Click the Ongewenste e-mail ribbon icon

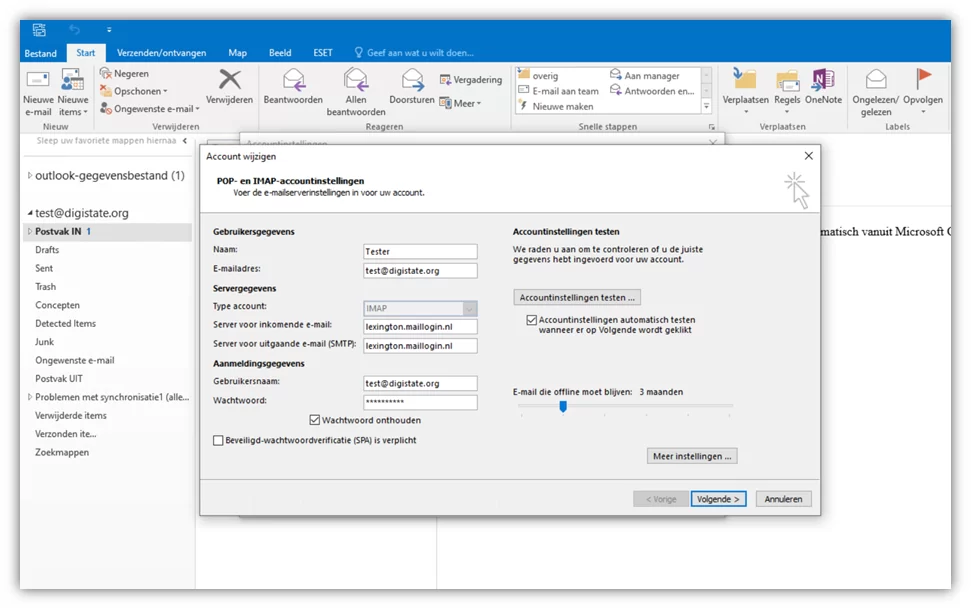point(106,108)
